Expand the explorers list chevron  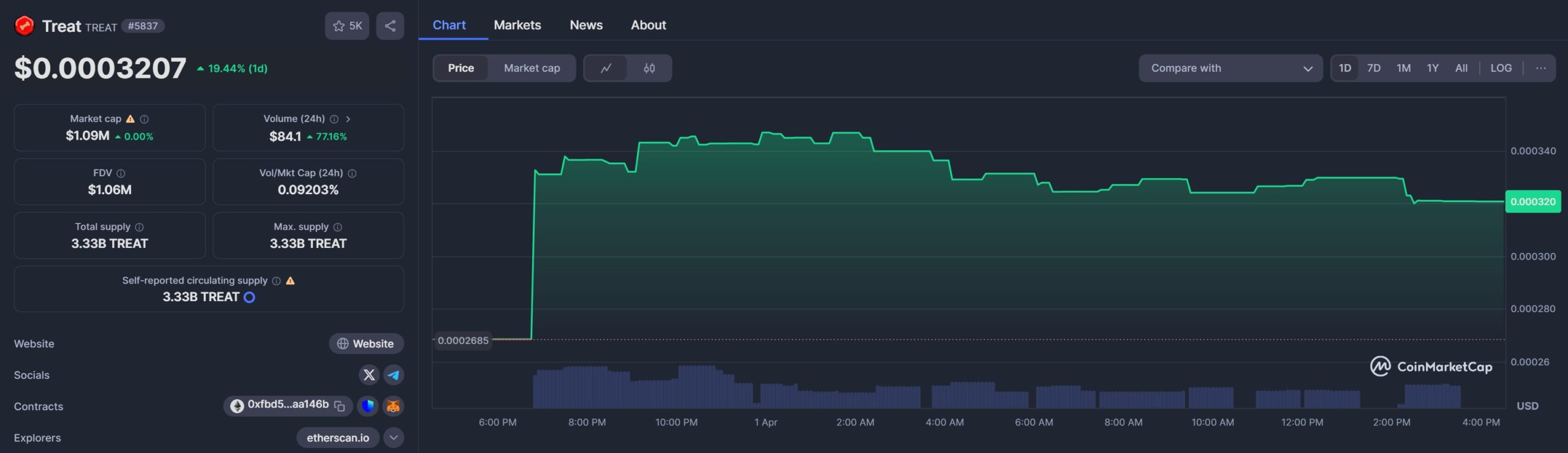click(394, 437)
